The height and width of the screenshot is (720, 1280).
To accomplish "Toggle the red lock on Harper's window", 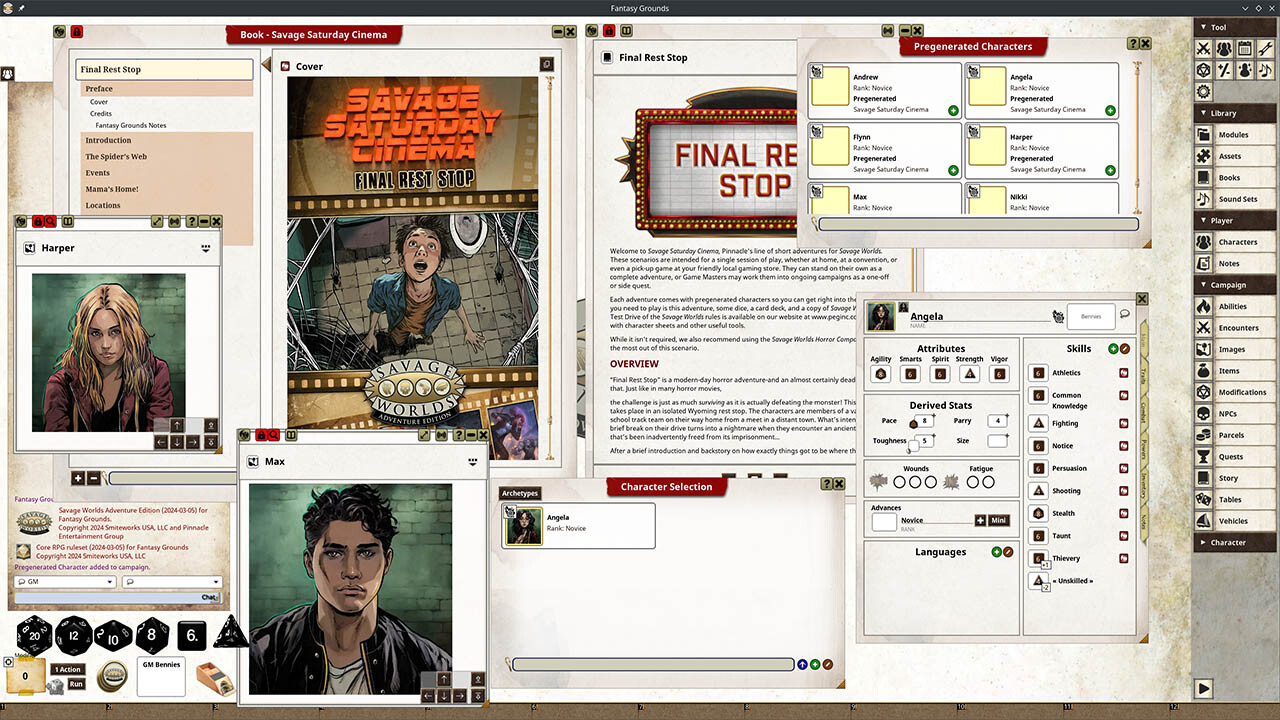I will click(x=40, y=222).
